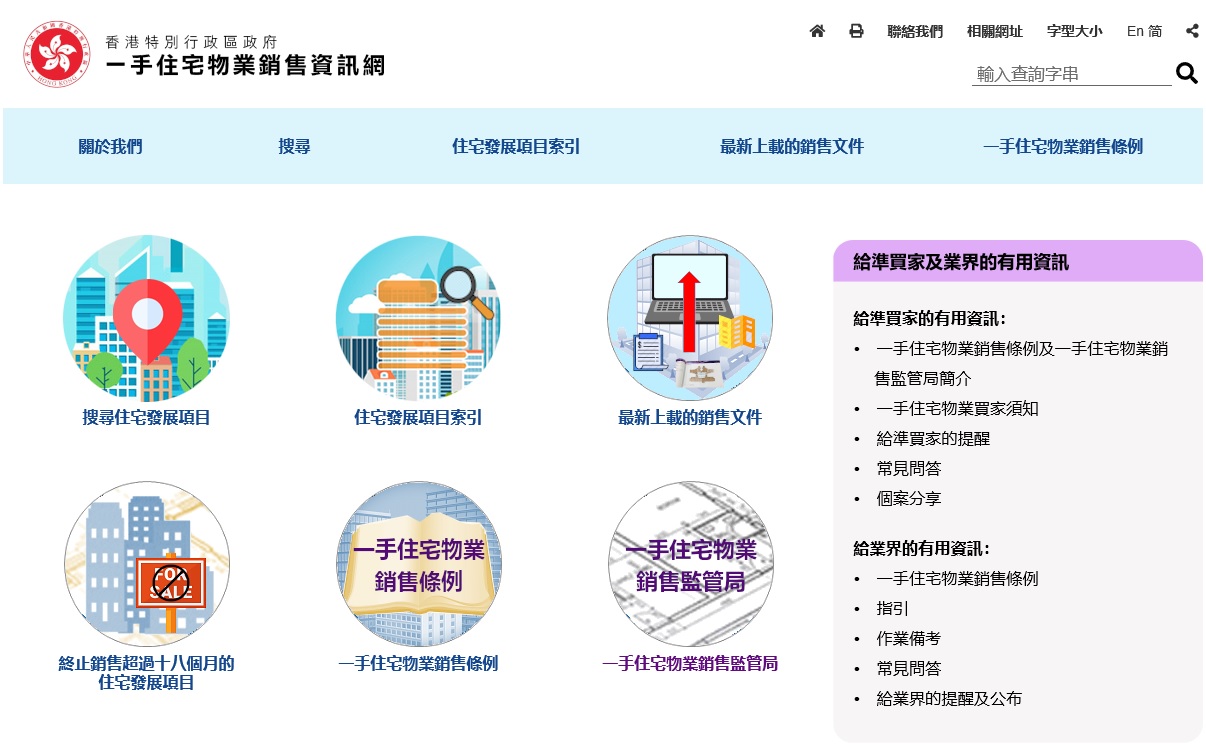Click 聯絡我們 in the top bar

click(915, 31)
